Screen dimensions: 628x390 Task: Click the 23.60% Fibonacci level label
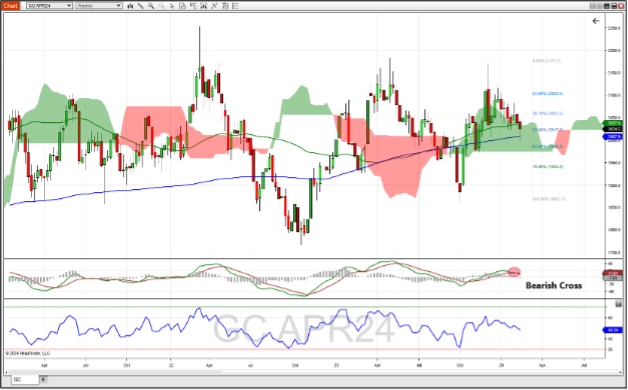pyautogui.click(x=547, y=94)
